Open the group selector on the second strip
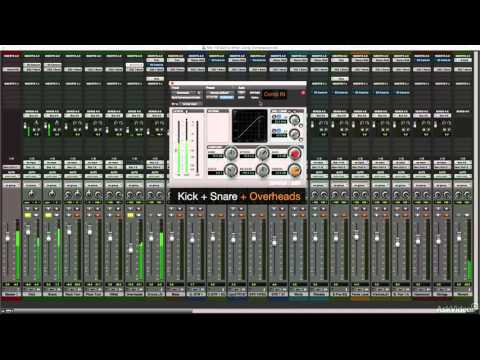 [x=32, y=185]
